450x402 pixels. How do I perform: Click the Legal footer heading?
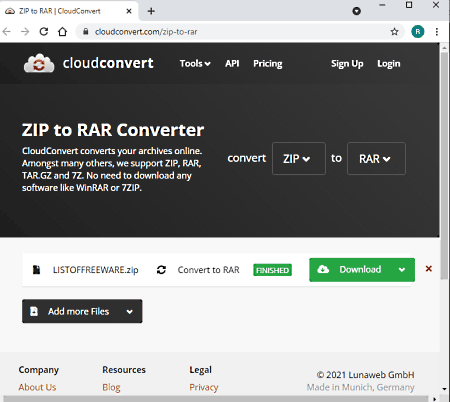click(200, 370)
